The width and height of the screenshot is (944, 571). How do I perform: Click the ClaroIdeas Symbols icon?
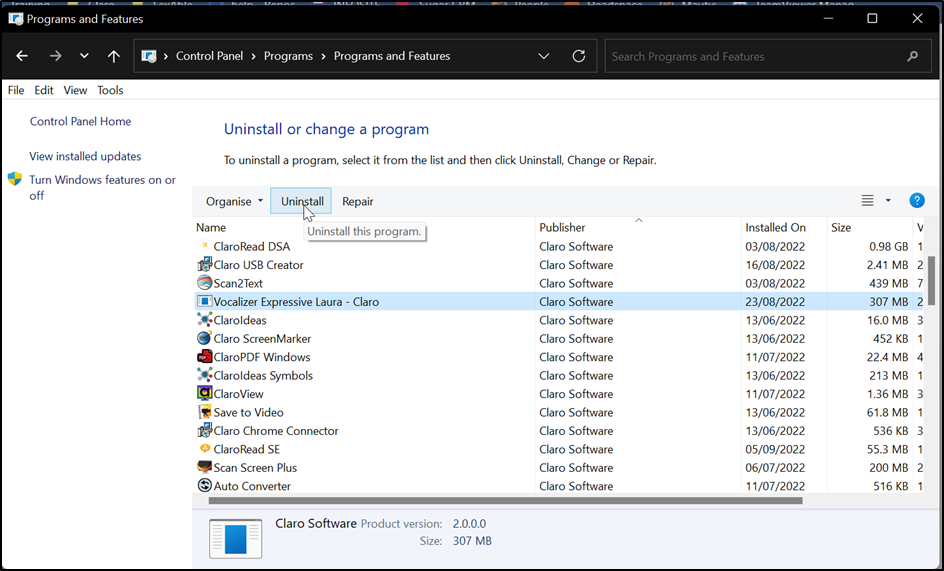click(205, 375)
